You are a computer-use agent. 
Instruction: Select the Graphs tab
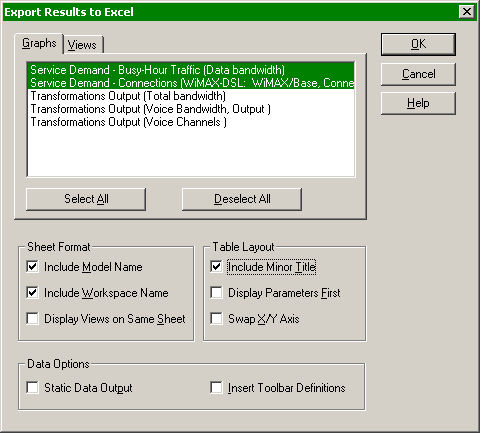point(39,43)
